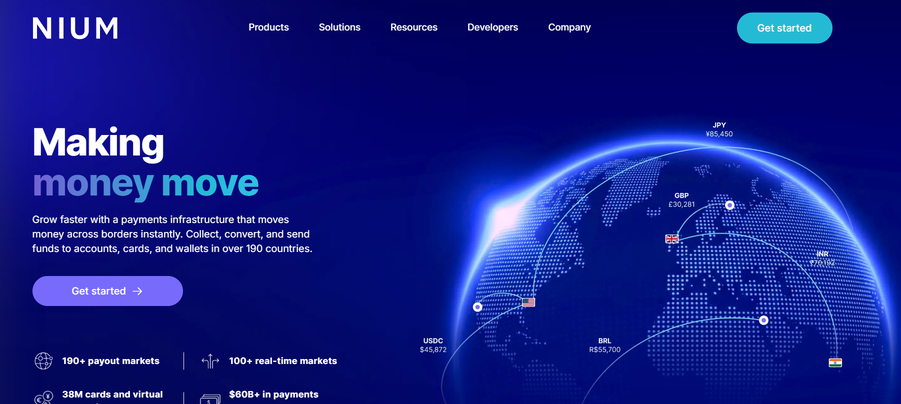Click the teal Get started button in header

[784, 28]
